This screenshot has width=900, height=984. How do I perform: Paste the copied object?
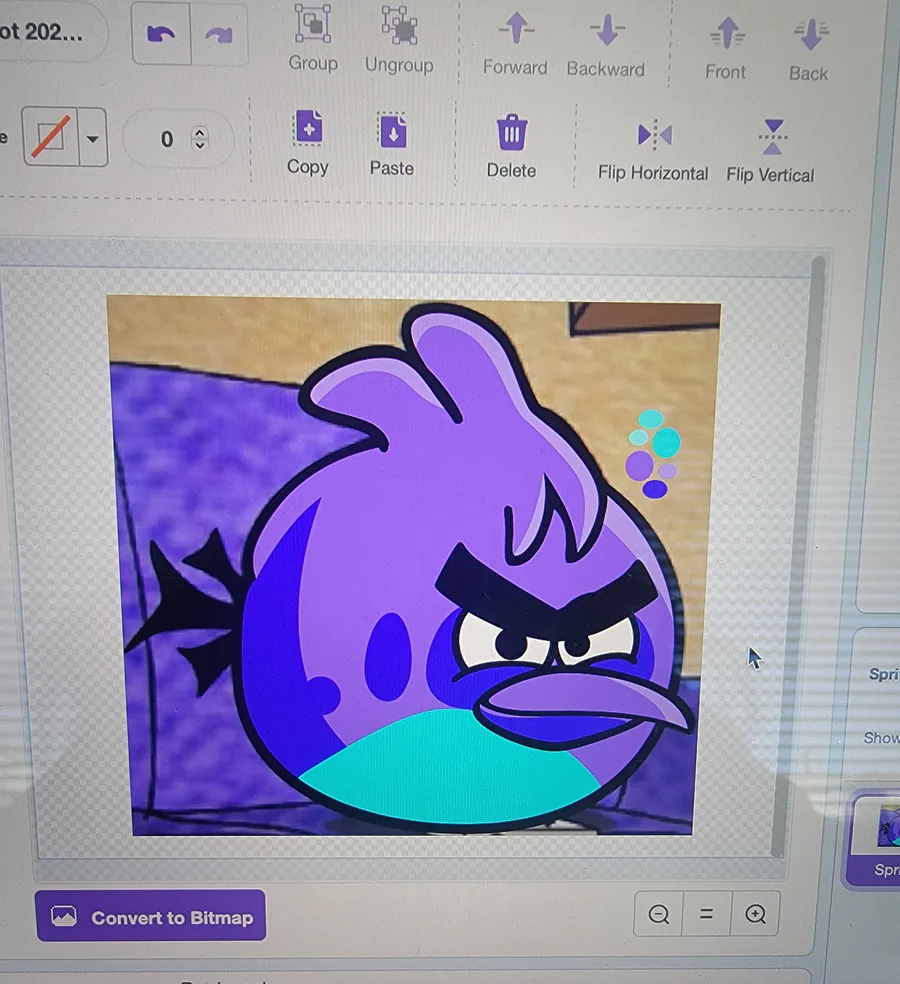[x=392, y=144]
